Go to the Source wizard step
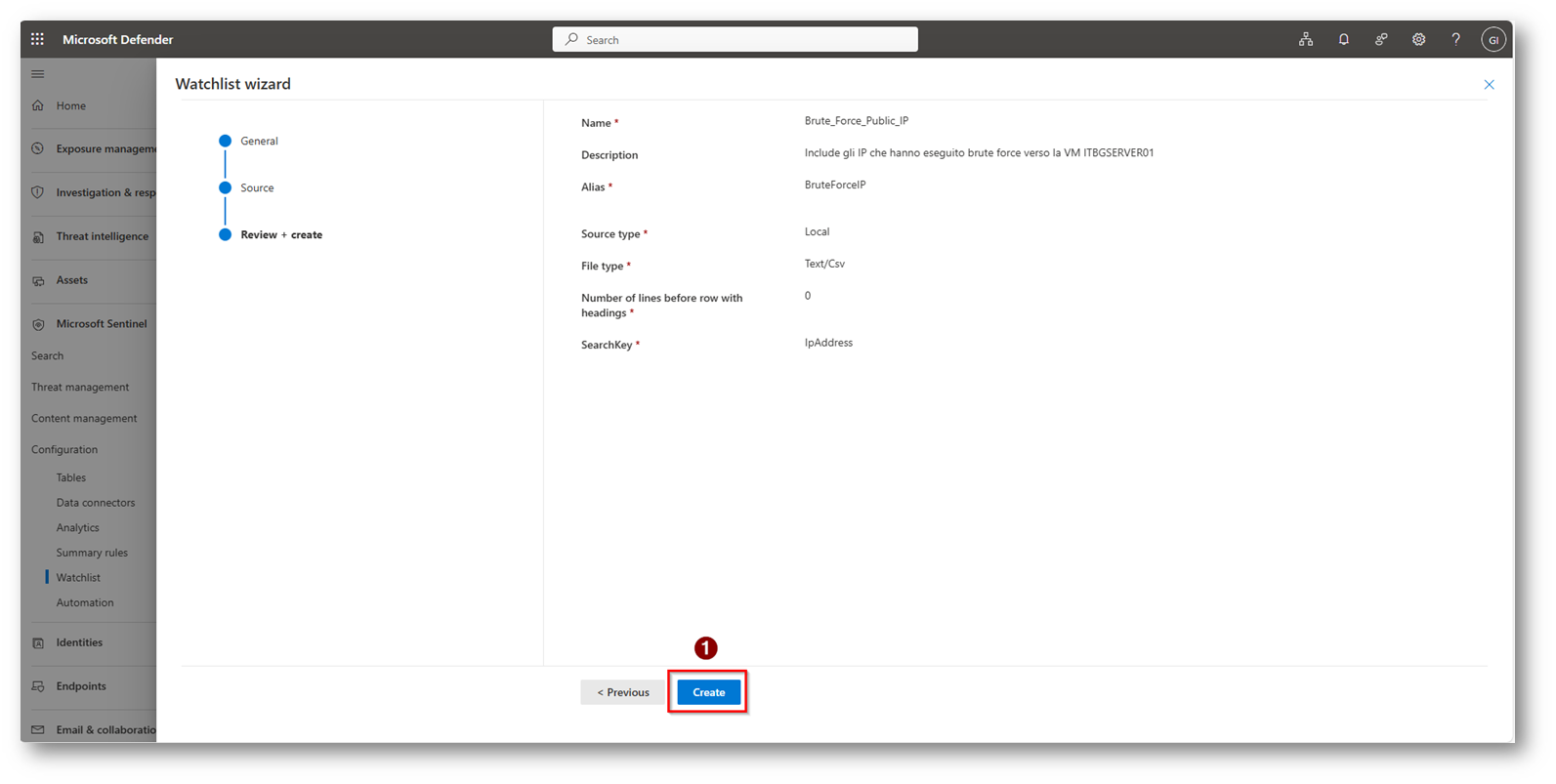This screenshot has width=1556, height=784. click(x=257, y=187)
